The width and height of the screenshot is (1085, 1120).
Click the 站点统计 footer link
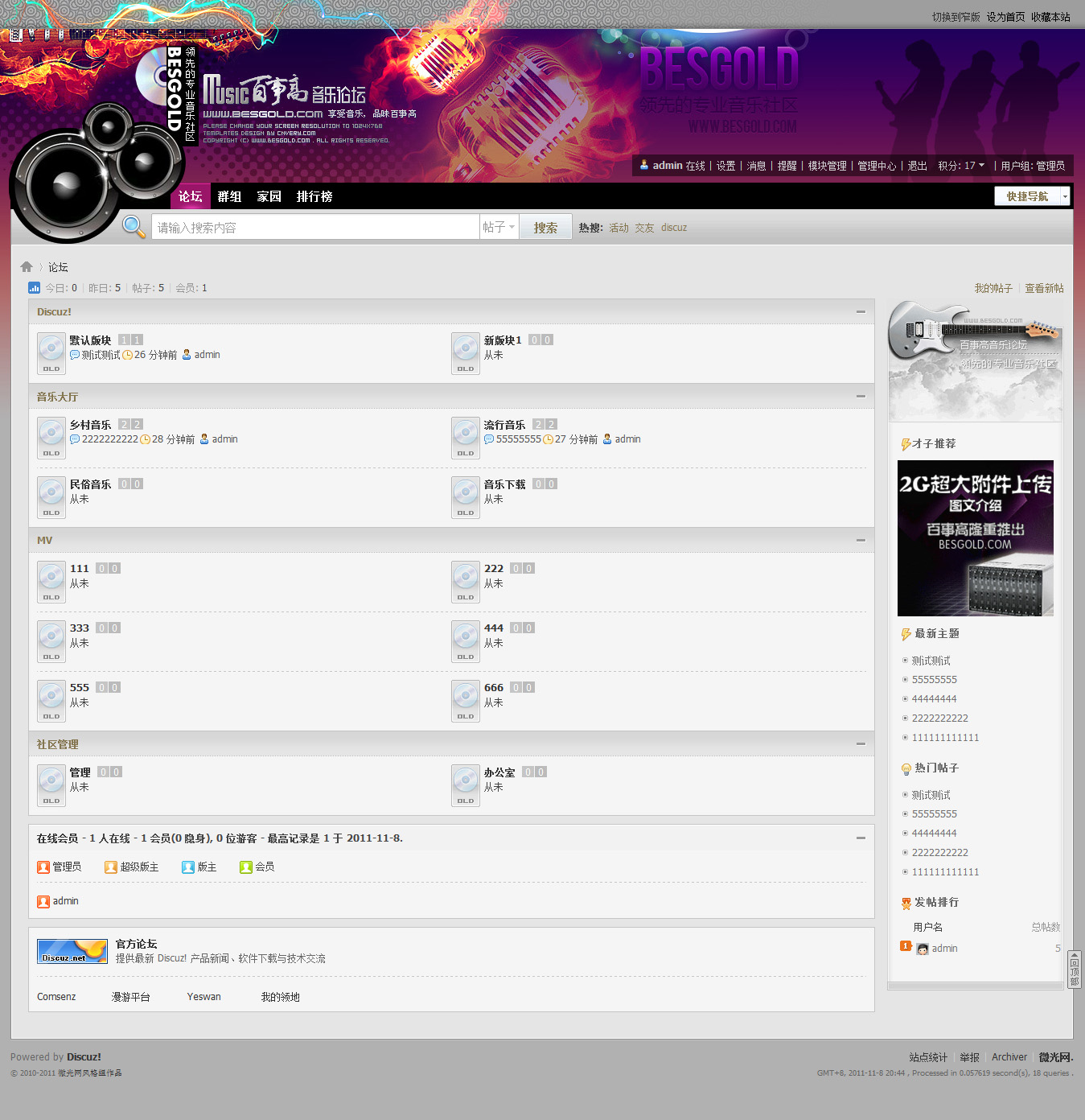[x=928, y=1057]
